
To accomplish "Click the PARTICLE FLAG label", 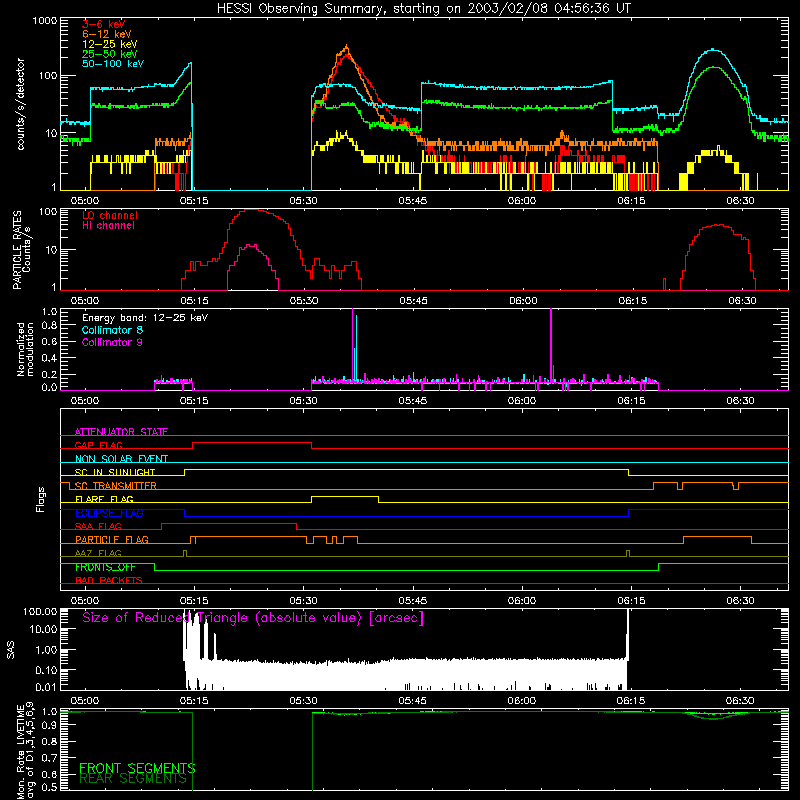I will click(x=112, y=539).
